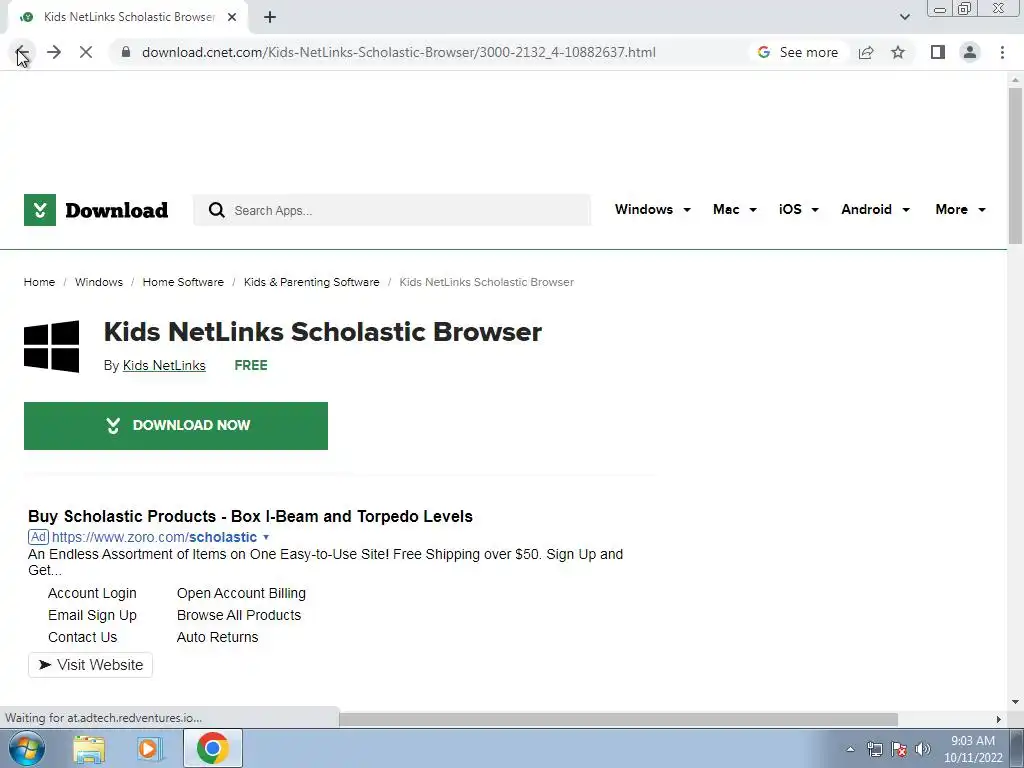Expand the iOS menu
The image size is (1024, 768).
coord(799,210)
